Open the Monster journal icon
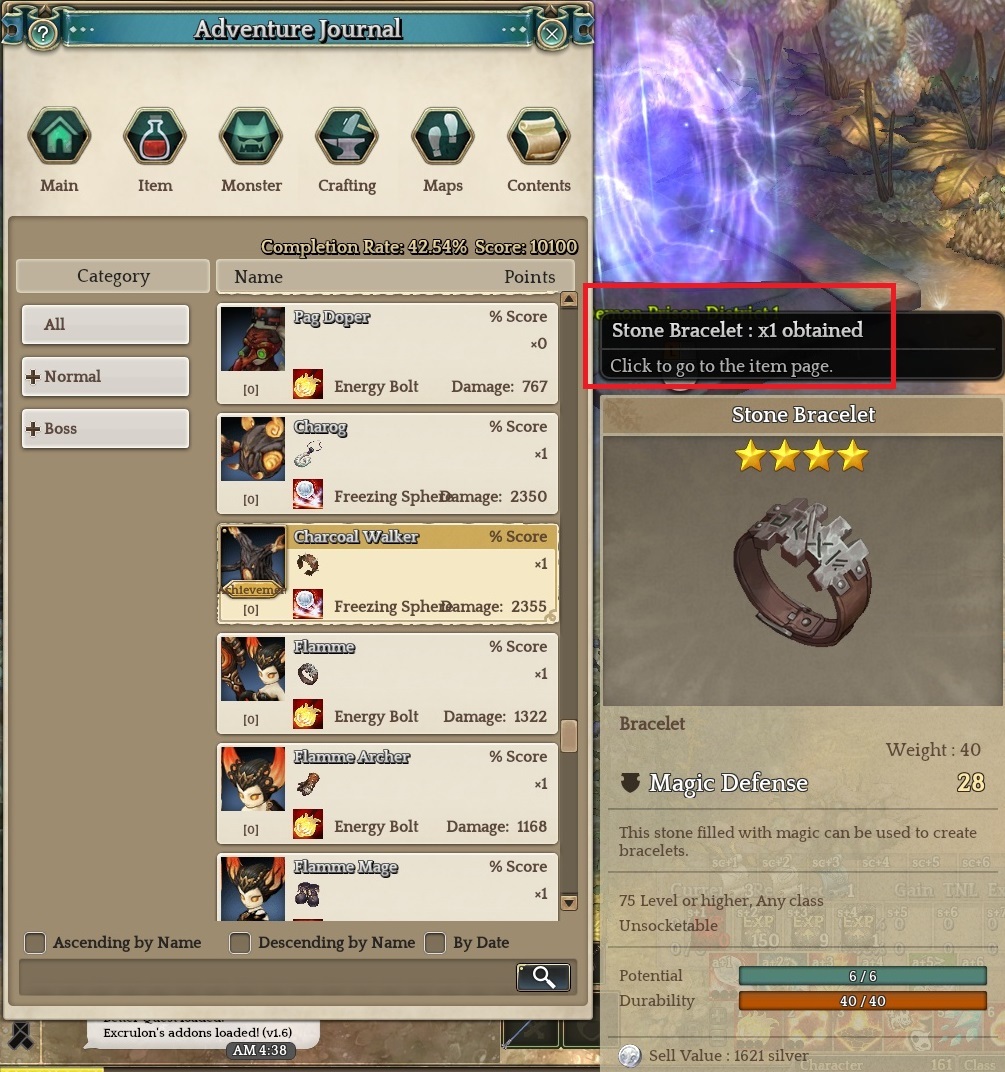Image resolution: width=1005 pixels, height=1072 pixels. 251,136
